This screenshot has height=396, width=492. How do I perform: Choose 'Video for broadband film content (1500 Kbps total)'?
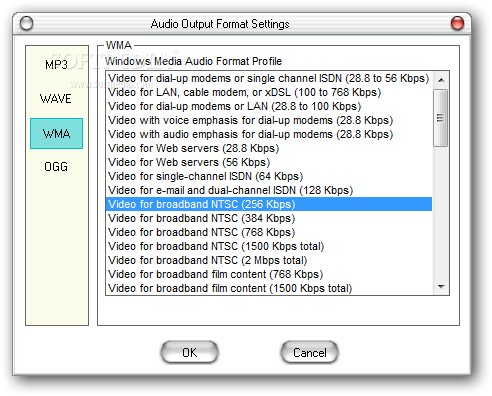pyautogui.click(x=269, y=288)
